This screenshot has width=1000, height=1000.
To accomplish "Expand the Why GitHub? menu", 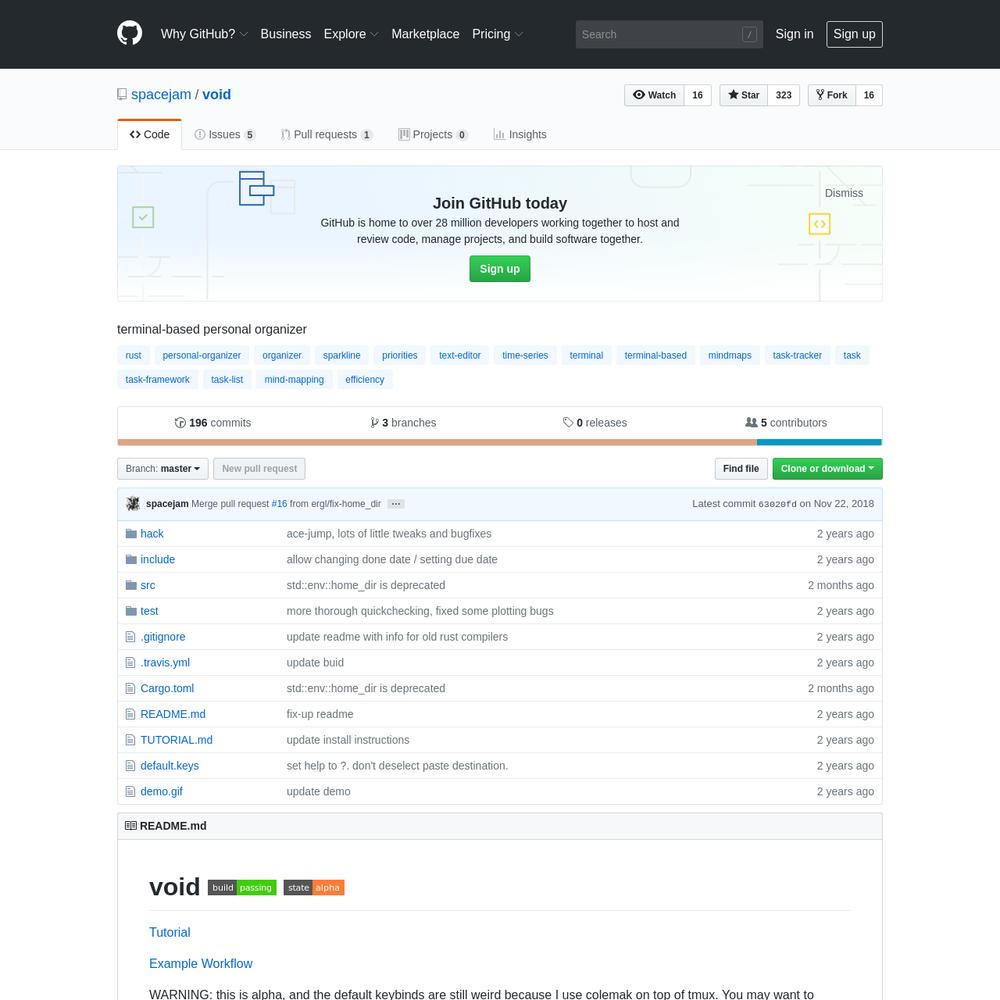I will click(x=204, y=34).
